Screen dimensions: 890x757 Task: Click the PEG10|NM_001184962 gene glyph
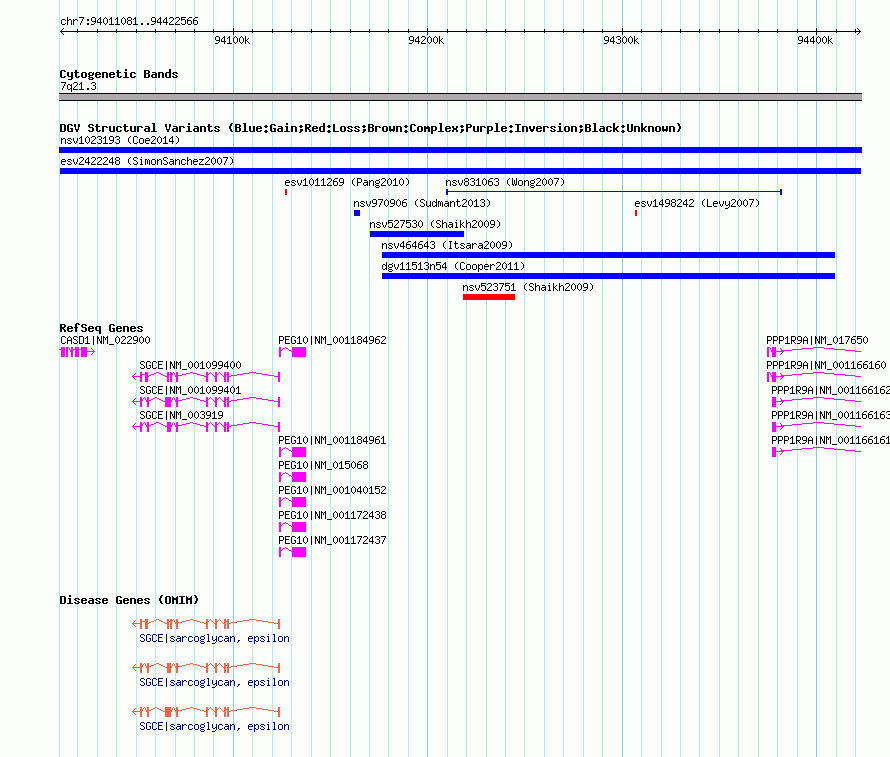292,352
